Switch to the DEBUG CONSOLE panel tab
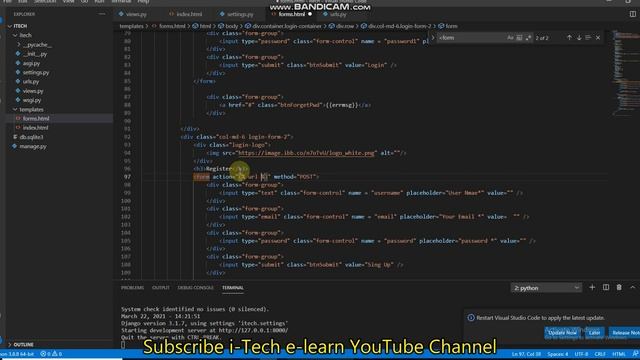640x360 pixels. (196, 288)
